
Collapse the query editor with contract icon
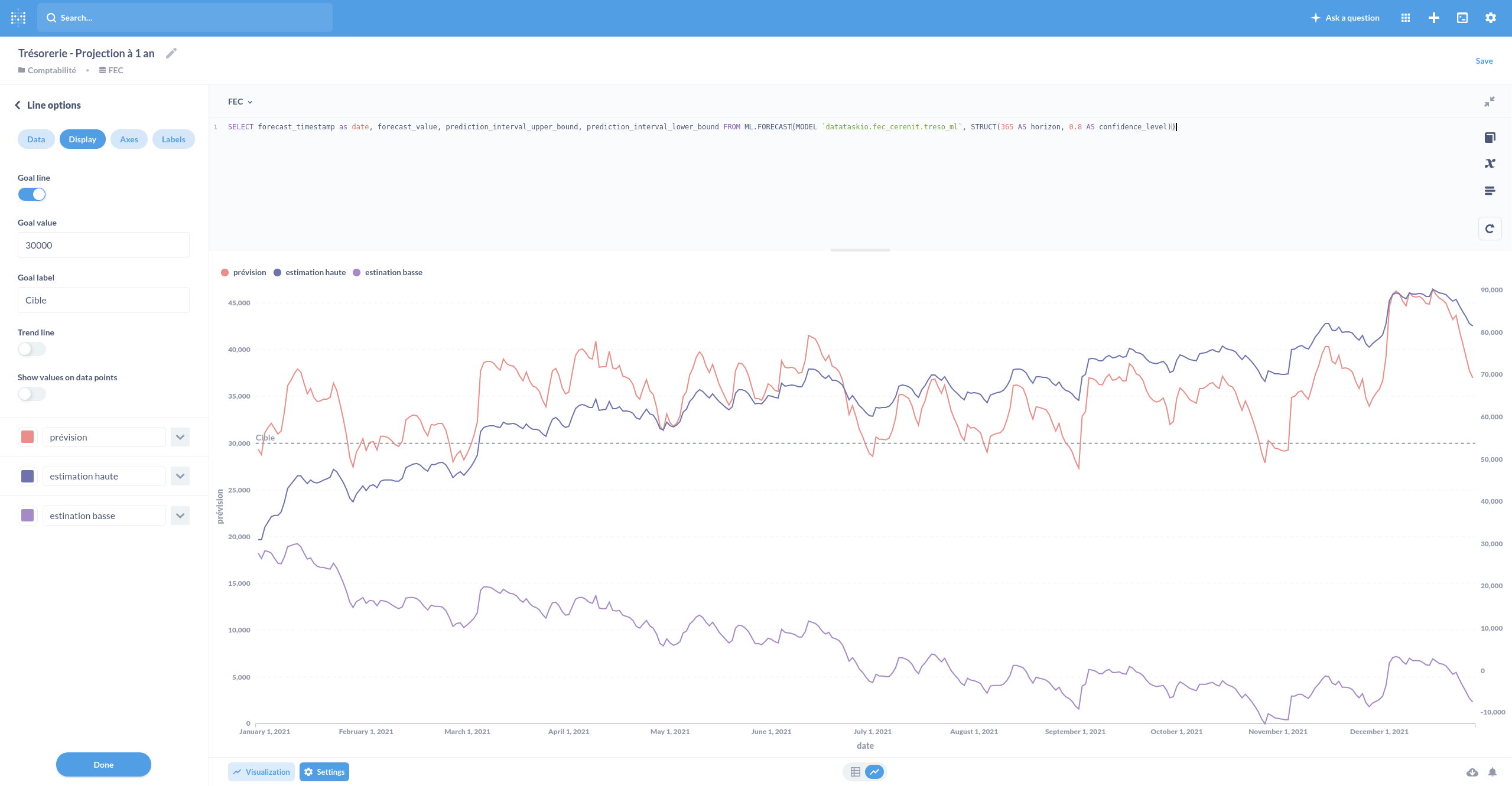(x=1490, y=102)
